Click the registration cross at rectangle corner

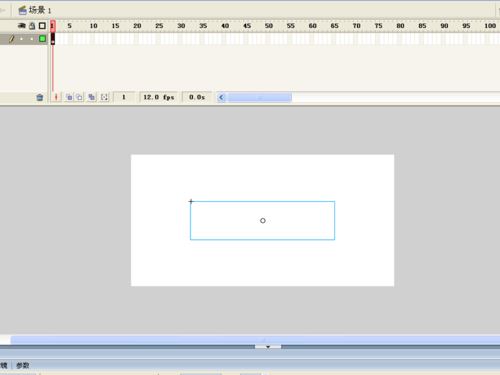coord(191,201)
